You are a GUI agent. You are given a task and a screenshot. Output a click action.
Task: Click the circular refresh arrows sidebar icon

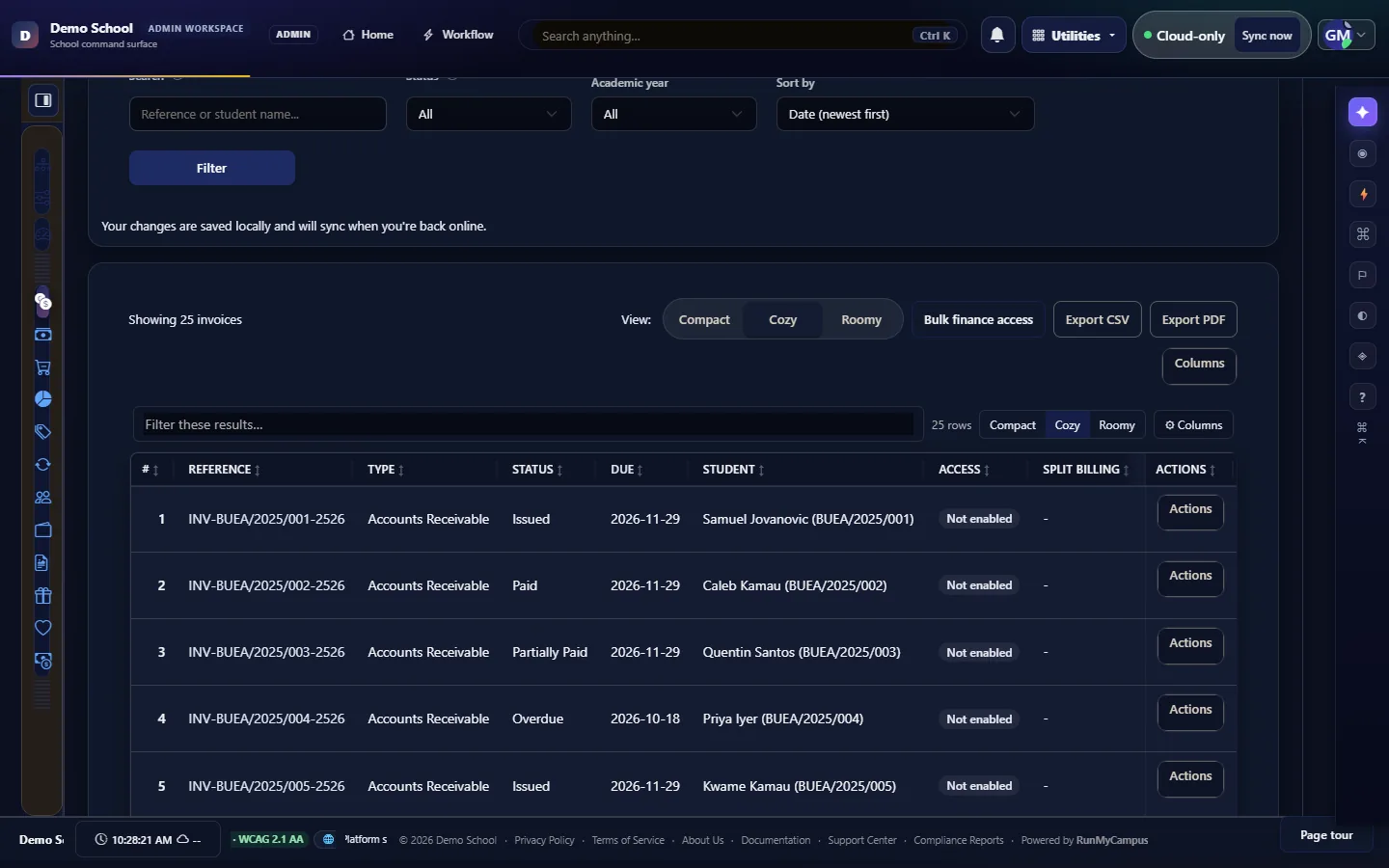pos(42,465)
